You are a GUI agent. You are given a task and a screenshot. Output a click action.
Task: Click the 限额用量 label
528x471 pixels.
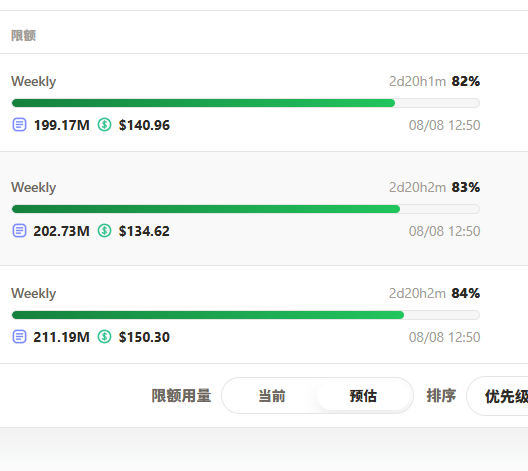coord(181,396)
